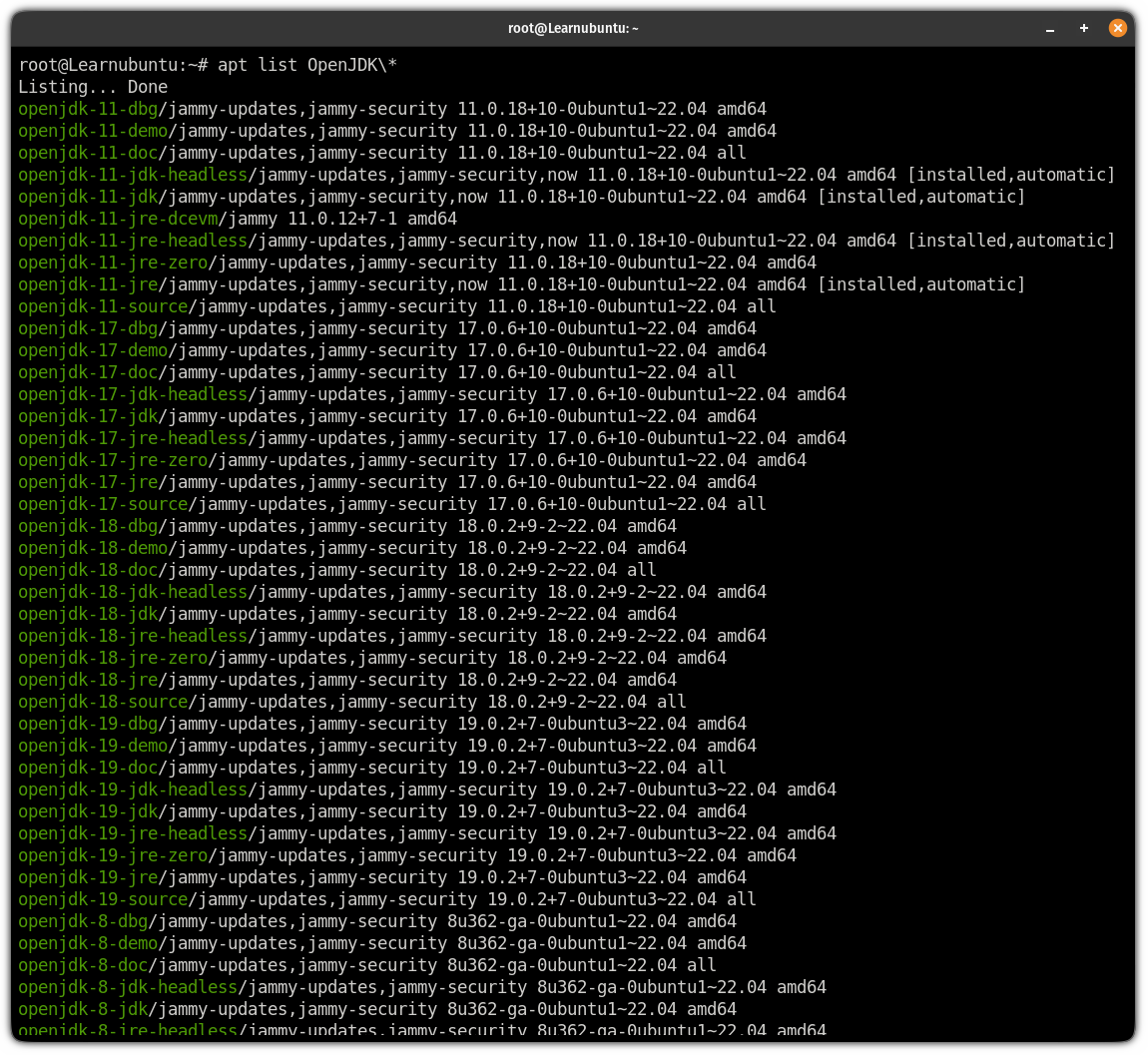The width and height of the screenshot is (1148, 1055).
Task: Select package name openjdk-17-dbg
Action: click(88, 328)
